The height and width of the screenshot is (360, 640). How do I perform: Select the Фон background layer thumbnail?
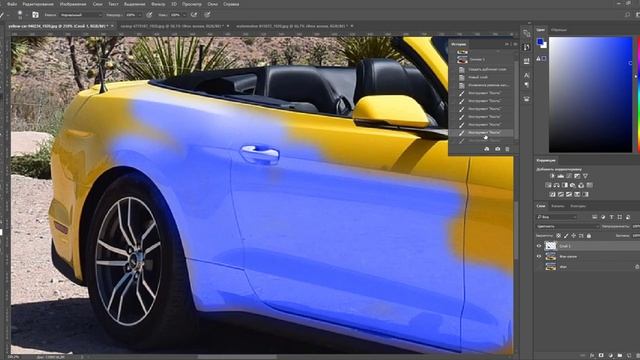coord(551,267)
